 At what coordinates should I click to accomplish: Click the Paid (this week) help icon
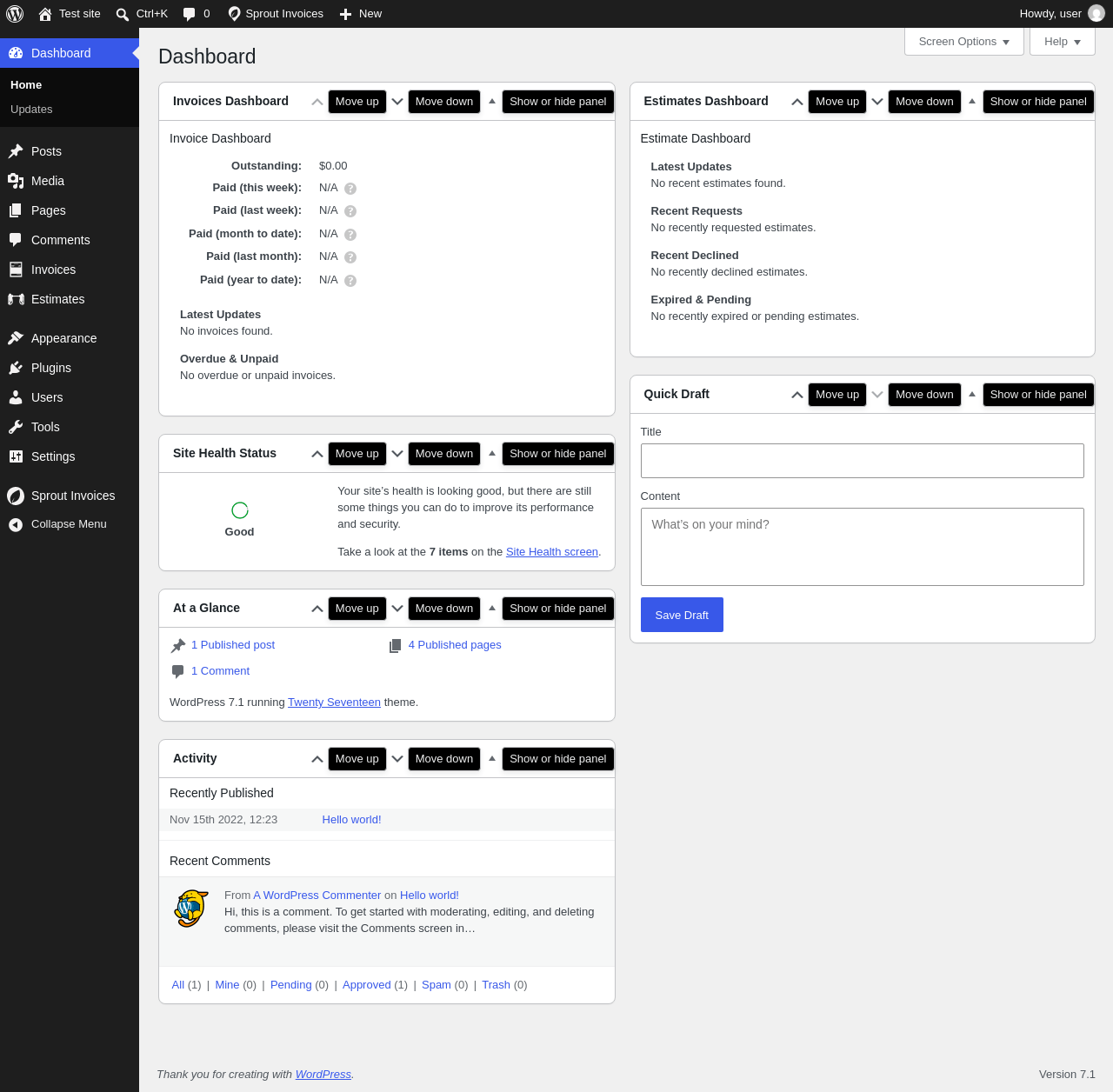[x=350, y=189]
